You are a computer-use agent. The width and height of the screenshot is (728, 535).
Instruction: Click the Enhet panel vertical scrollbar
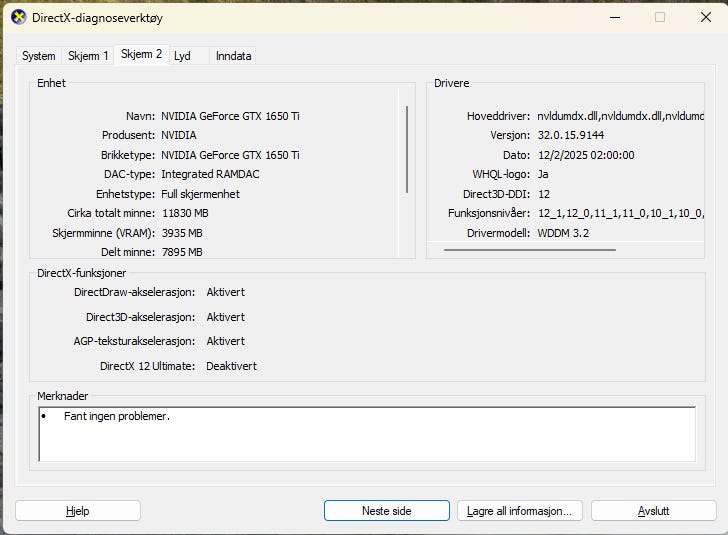pyautogui.click(x=407, y=150)
